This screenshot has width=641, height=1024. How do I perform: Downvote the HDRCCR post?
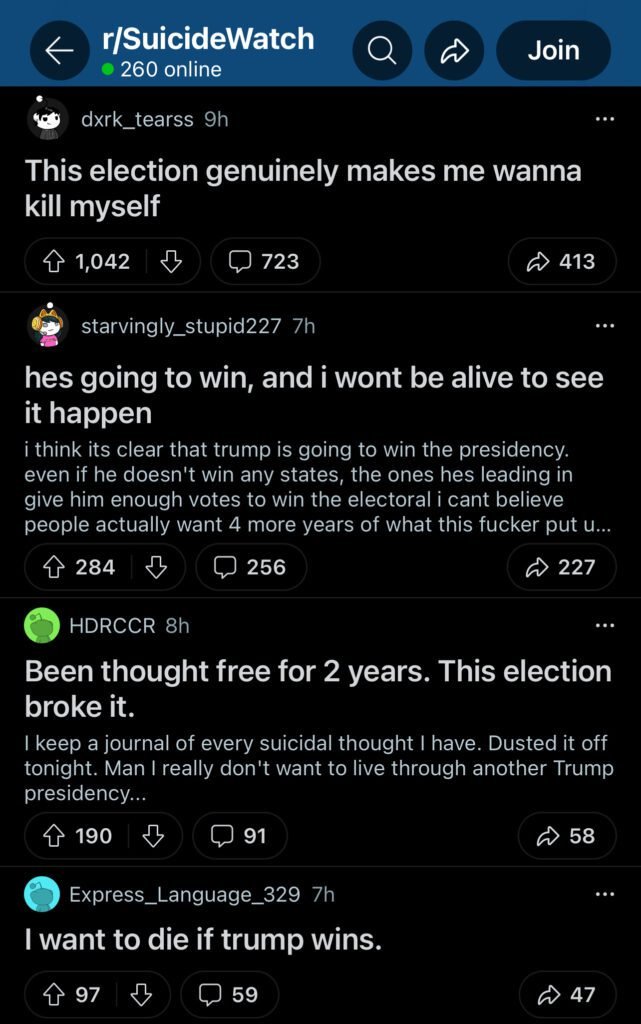[153, 836]
